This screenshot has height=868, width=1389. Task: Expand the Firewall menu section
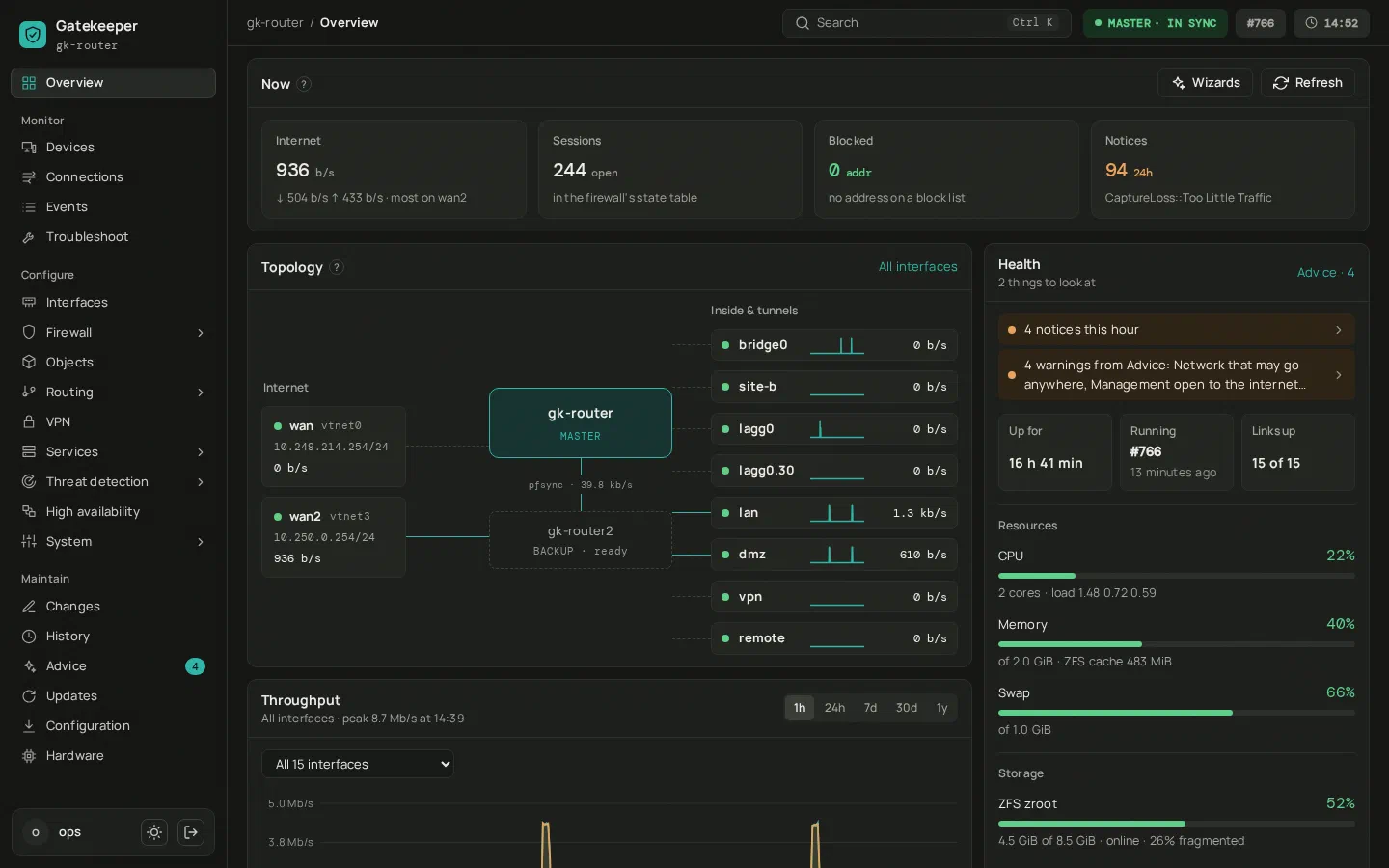click(201, 333)
